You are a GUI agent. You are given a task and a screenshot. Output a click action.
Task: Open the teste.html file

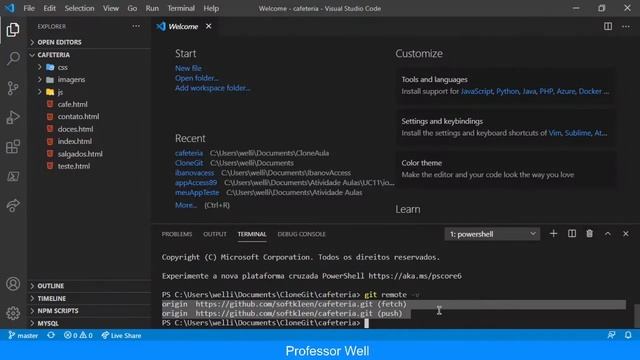[x=73, y=166]
